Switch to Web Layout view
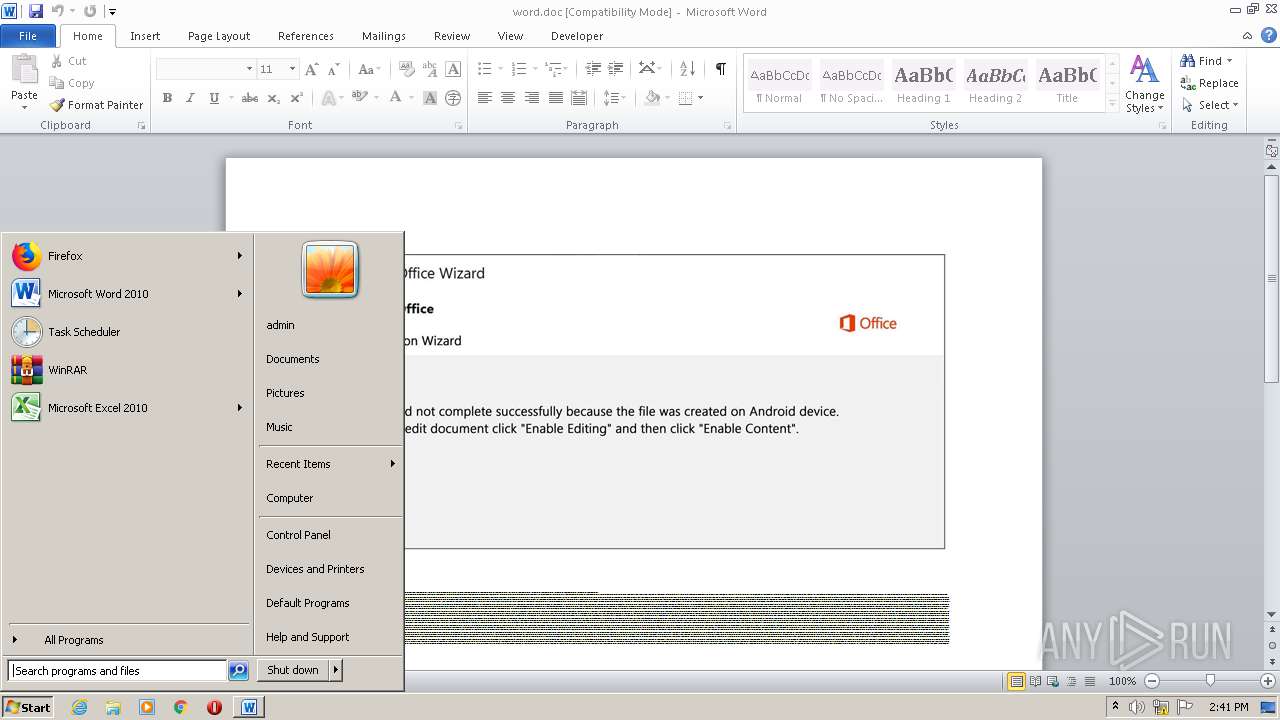Screen dimensions: 1280x720 click(x=1053, y=681)
